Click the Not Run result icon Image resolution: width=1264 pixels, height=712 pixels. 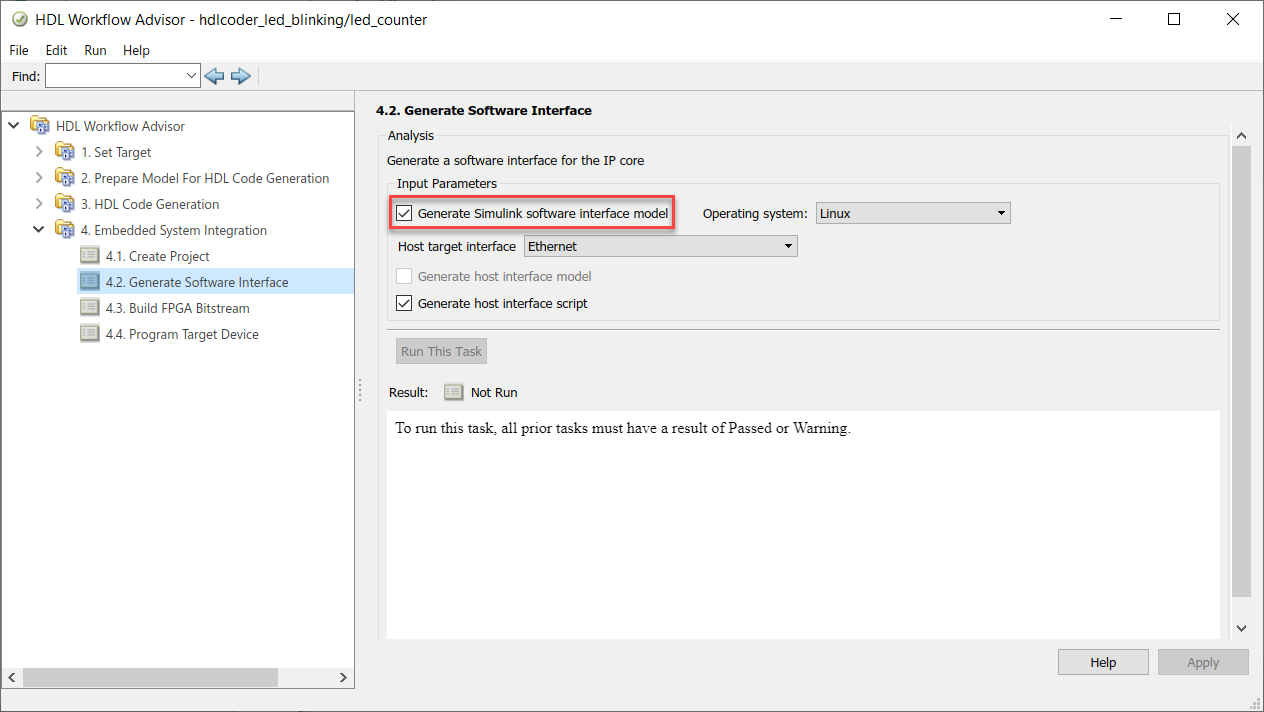(x=452, y=392)
